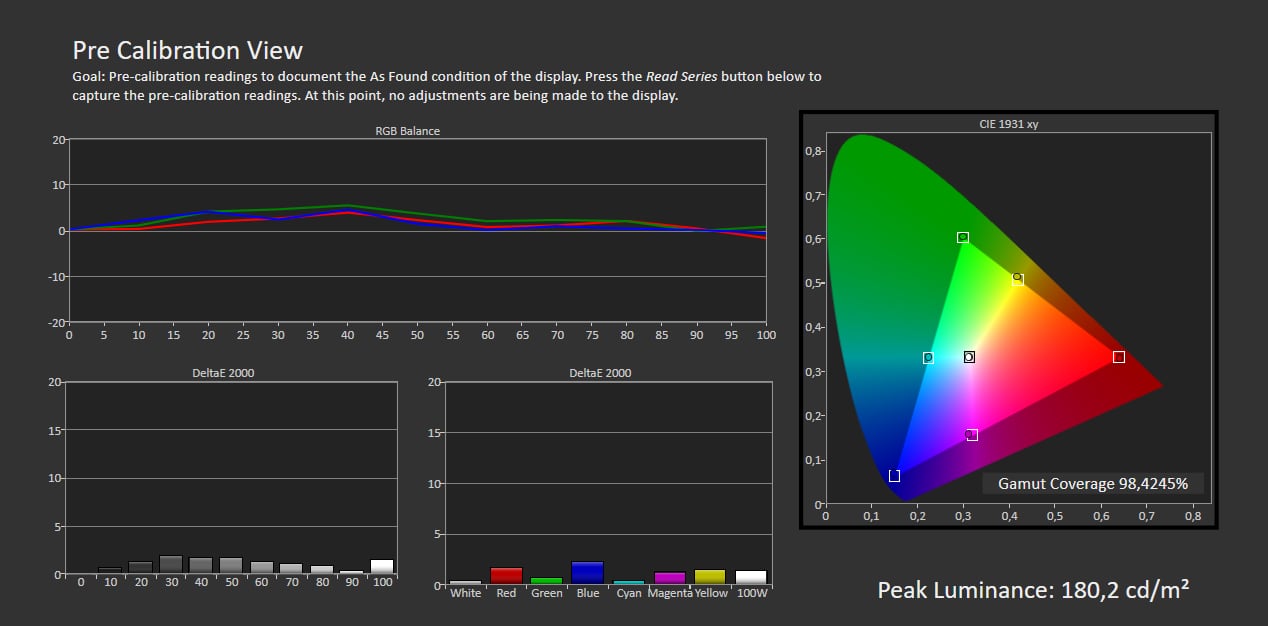Click the Yellow bar in color DeltaE chart

tap(710, 577)
